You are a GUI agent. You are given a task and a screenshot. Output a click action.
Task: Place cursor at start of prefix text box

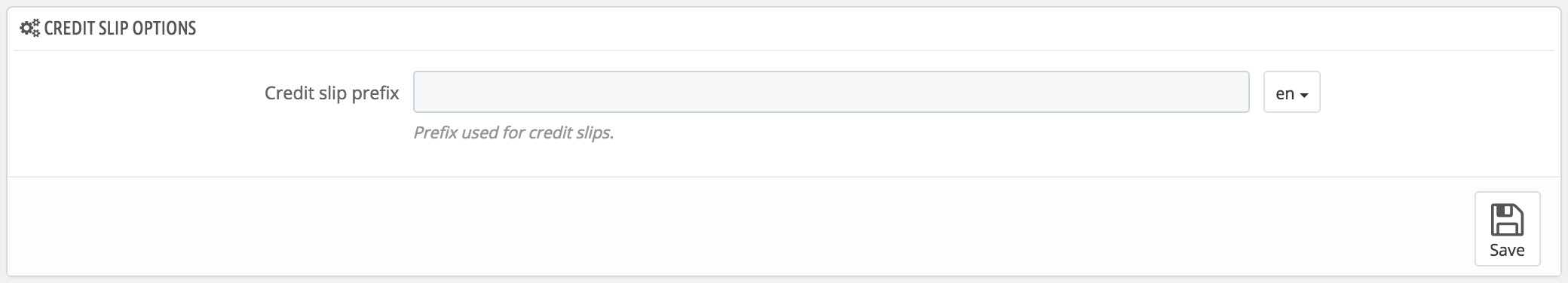point(421,92)
